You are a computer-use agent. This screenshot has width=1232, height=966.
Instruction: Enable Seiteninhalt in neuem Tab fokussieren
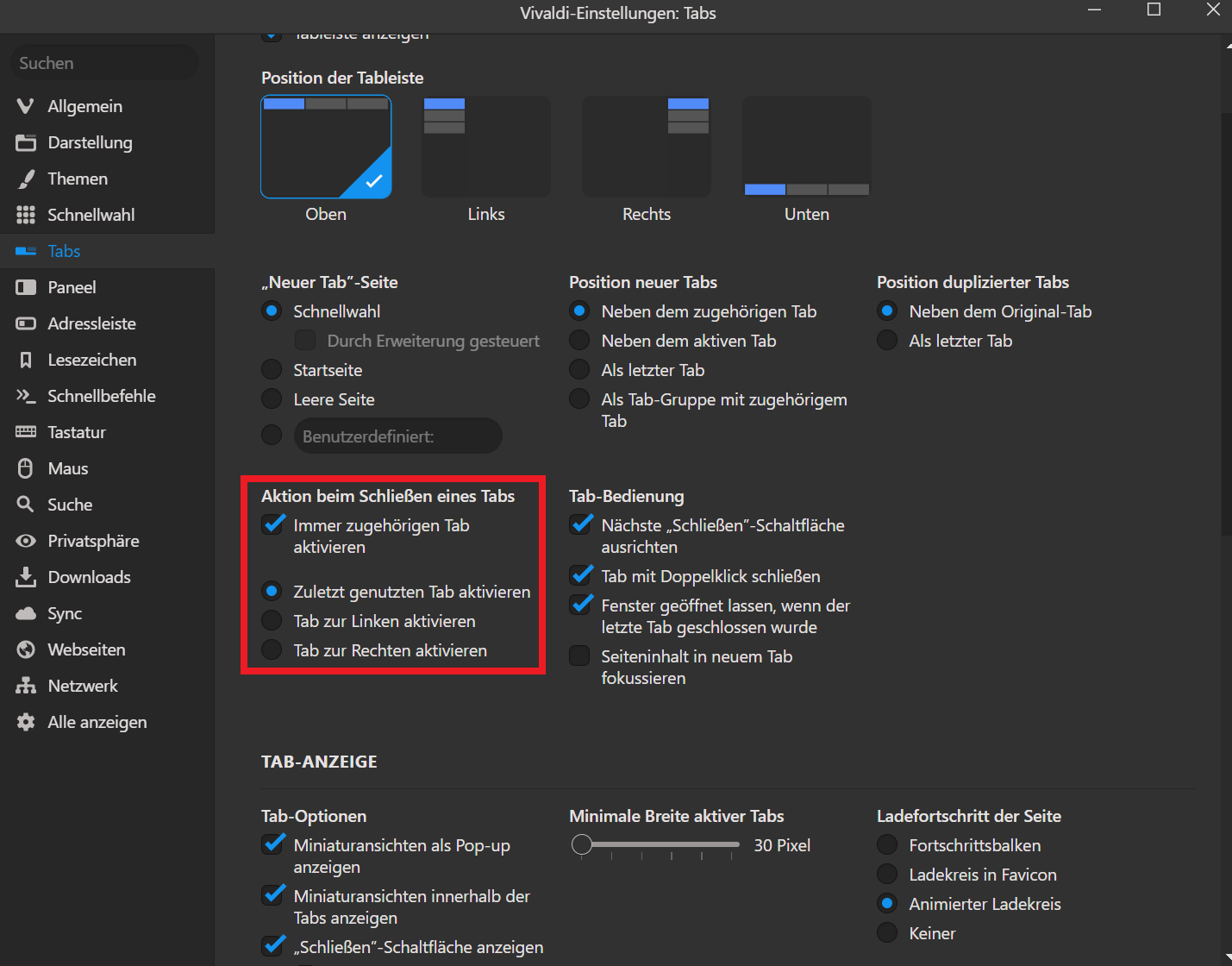(x=579, y=656)
